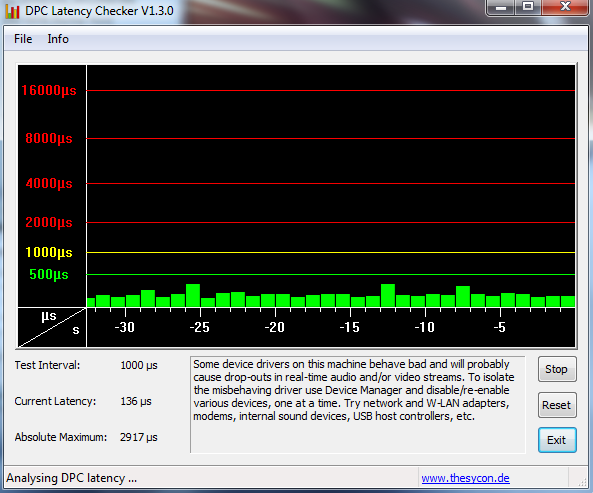Click the 1000µs yellow threshold label
593x493 pixels.
49,252
